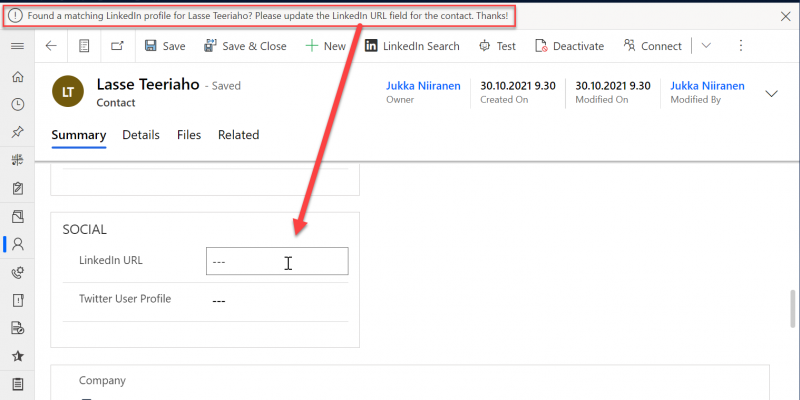Click the vertical form scrollbar
This screenshot has height=400, width=800.
coord(792,309)
